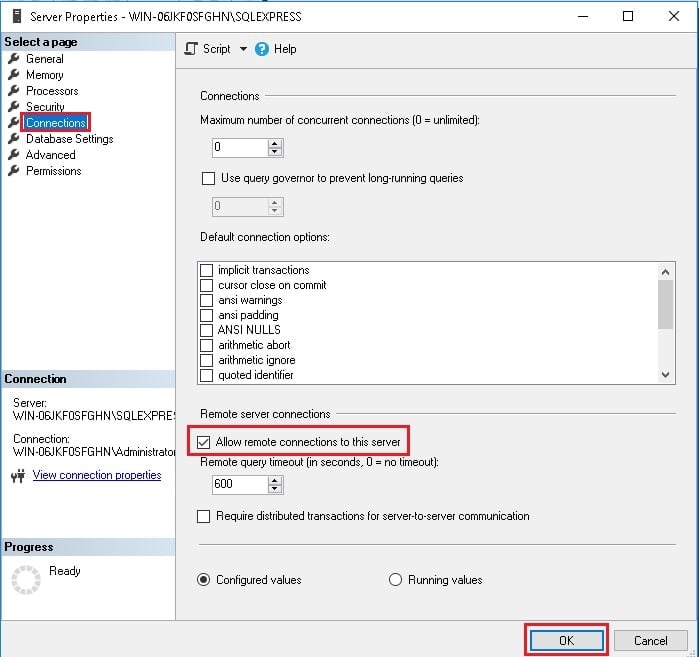Image resolution: width=699 pixels, height=657 pixels.
Task: Increase remote query timeout value
Action: [x=275, y=480]
